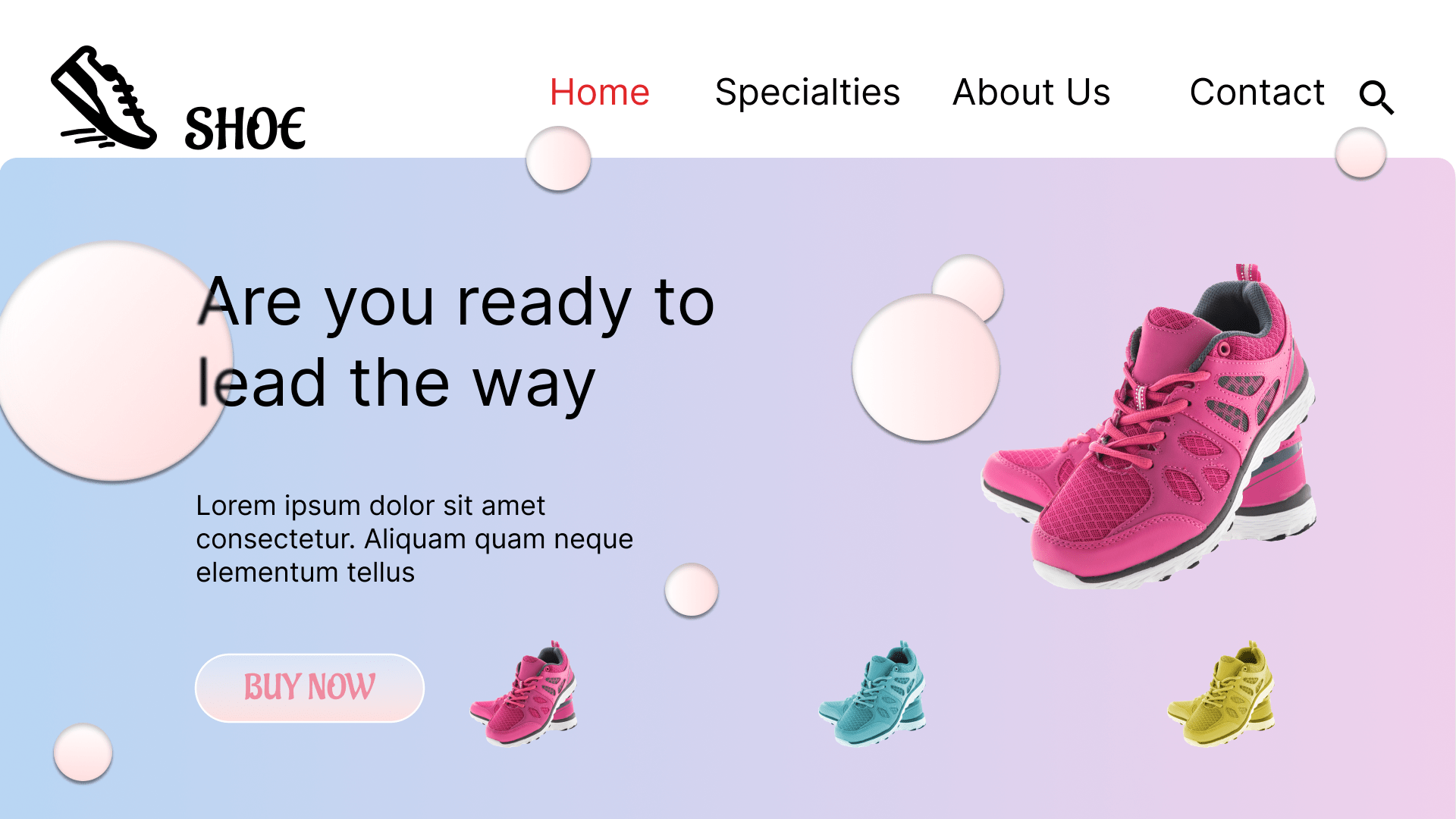Click the small bubble below the search icon
Screen dimensions: 1456x819
tap(1360, 153)
